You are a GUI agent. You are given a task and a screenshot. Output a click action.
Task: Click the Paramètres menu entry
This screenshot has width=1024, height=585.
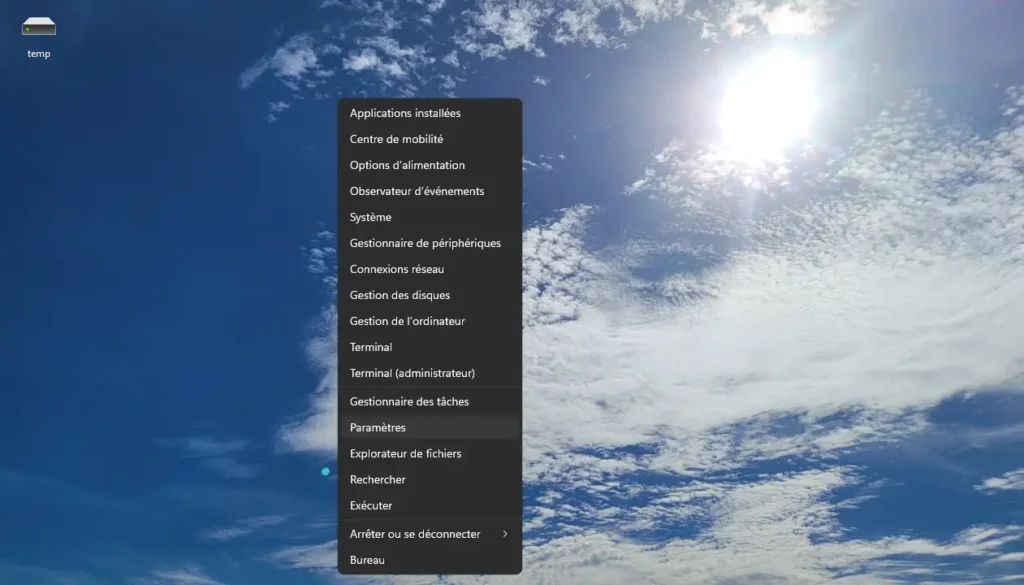click(x=430, y=428)
